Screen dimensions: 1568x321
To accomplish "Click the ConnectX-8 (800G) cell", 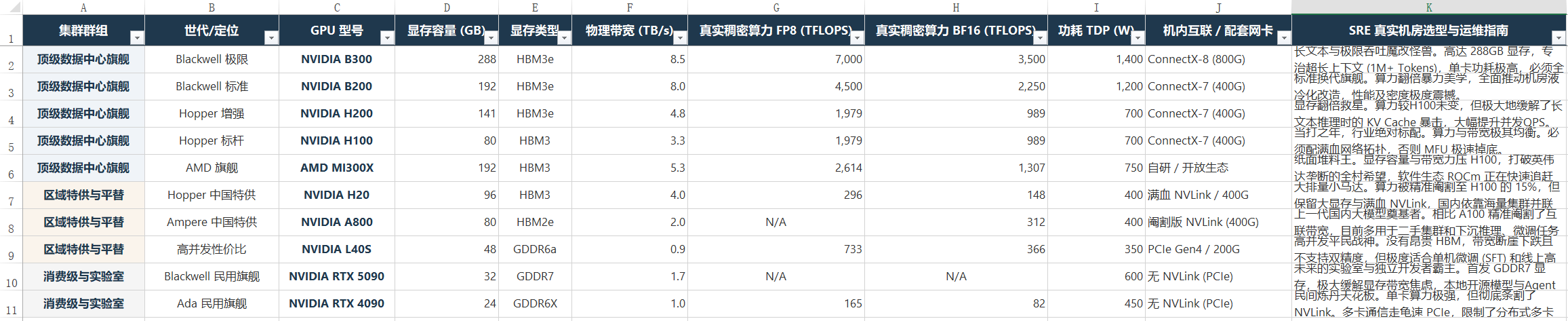I will coord(1218,59).
